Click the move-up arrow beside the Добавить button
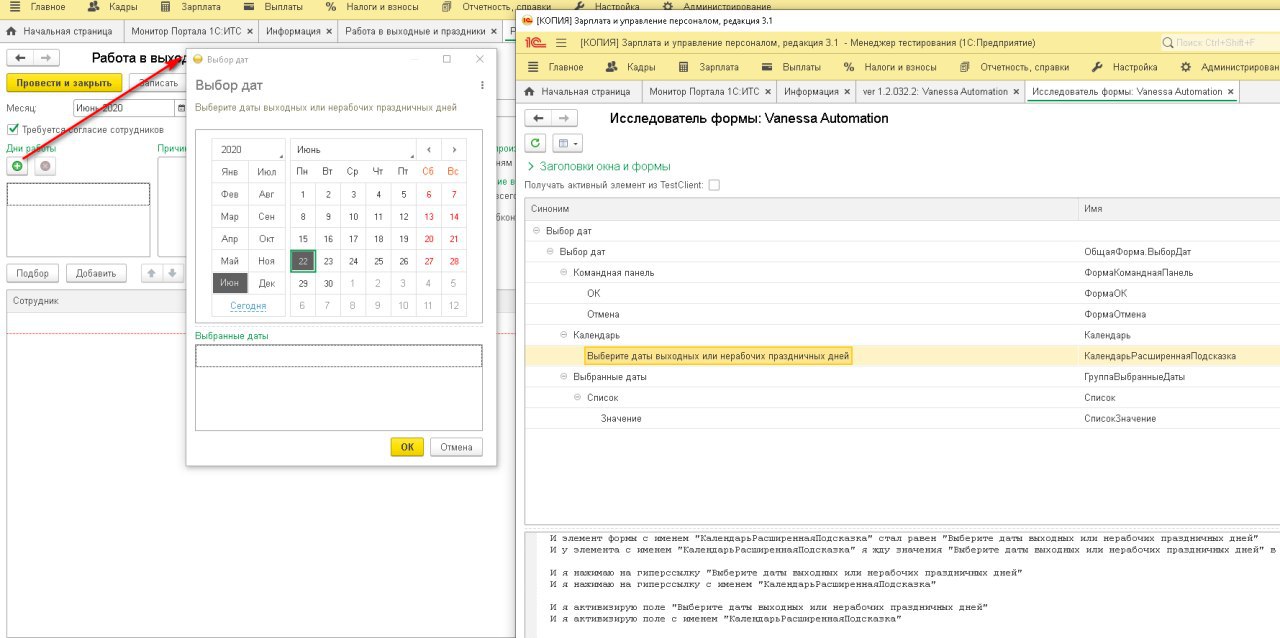 coord(151,273)
